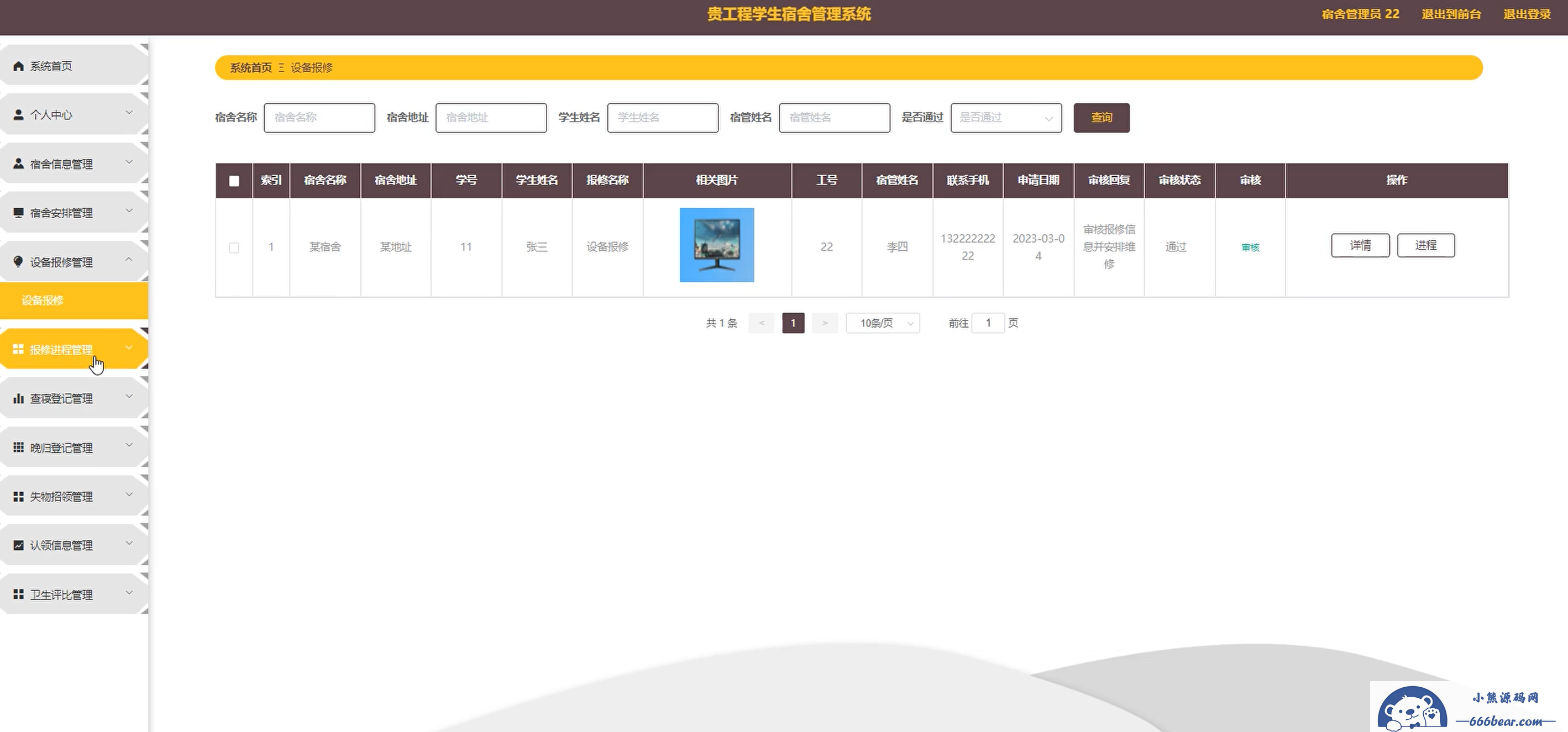
Task: Open the 晚归登记管理 menu label
Action: (61, 448)
